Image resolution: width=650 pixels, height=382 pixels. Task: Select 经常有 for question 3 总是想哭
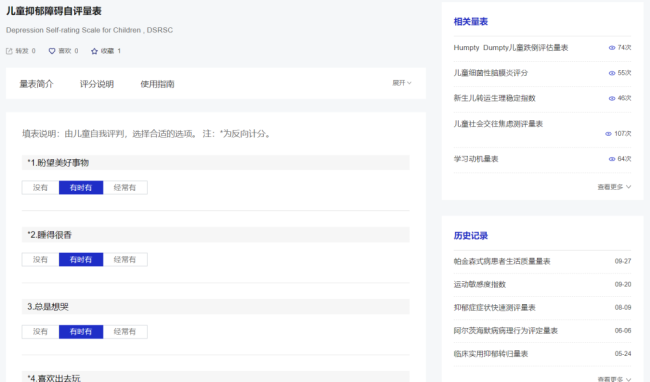tap(125, 332)
